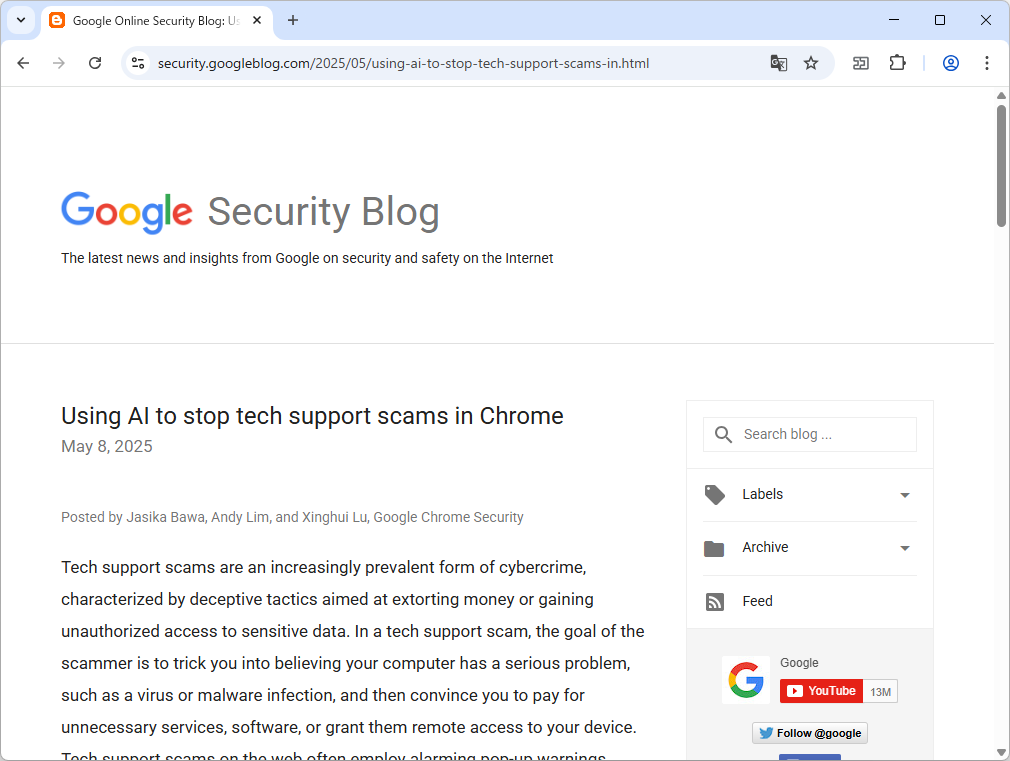Open the Extensions puzzle icon
1010x761 pixels.
(x=897, y=62)
